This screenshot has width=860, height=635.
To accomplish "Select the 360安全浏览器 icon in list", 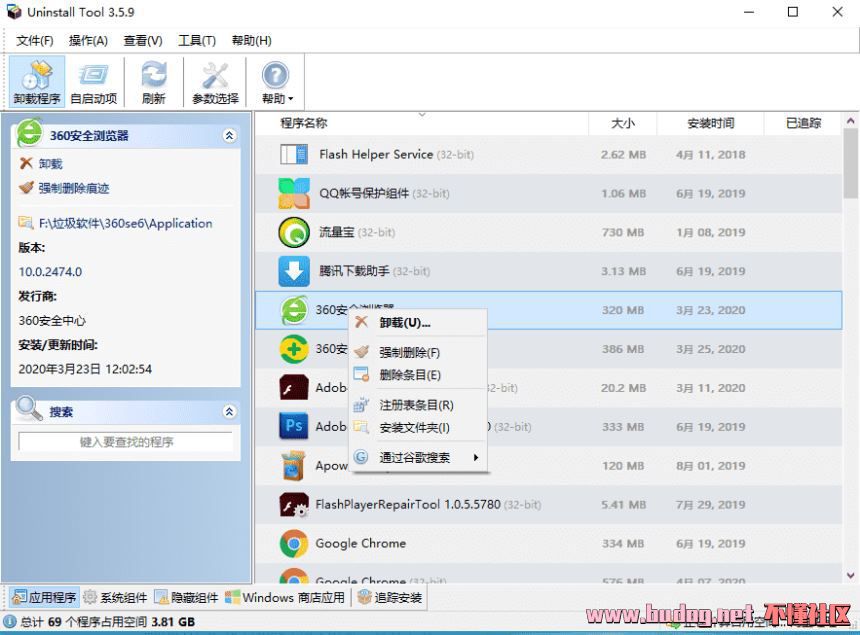I will coord(294,310).
